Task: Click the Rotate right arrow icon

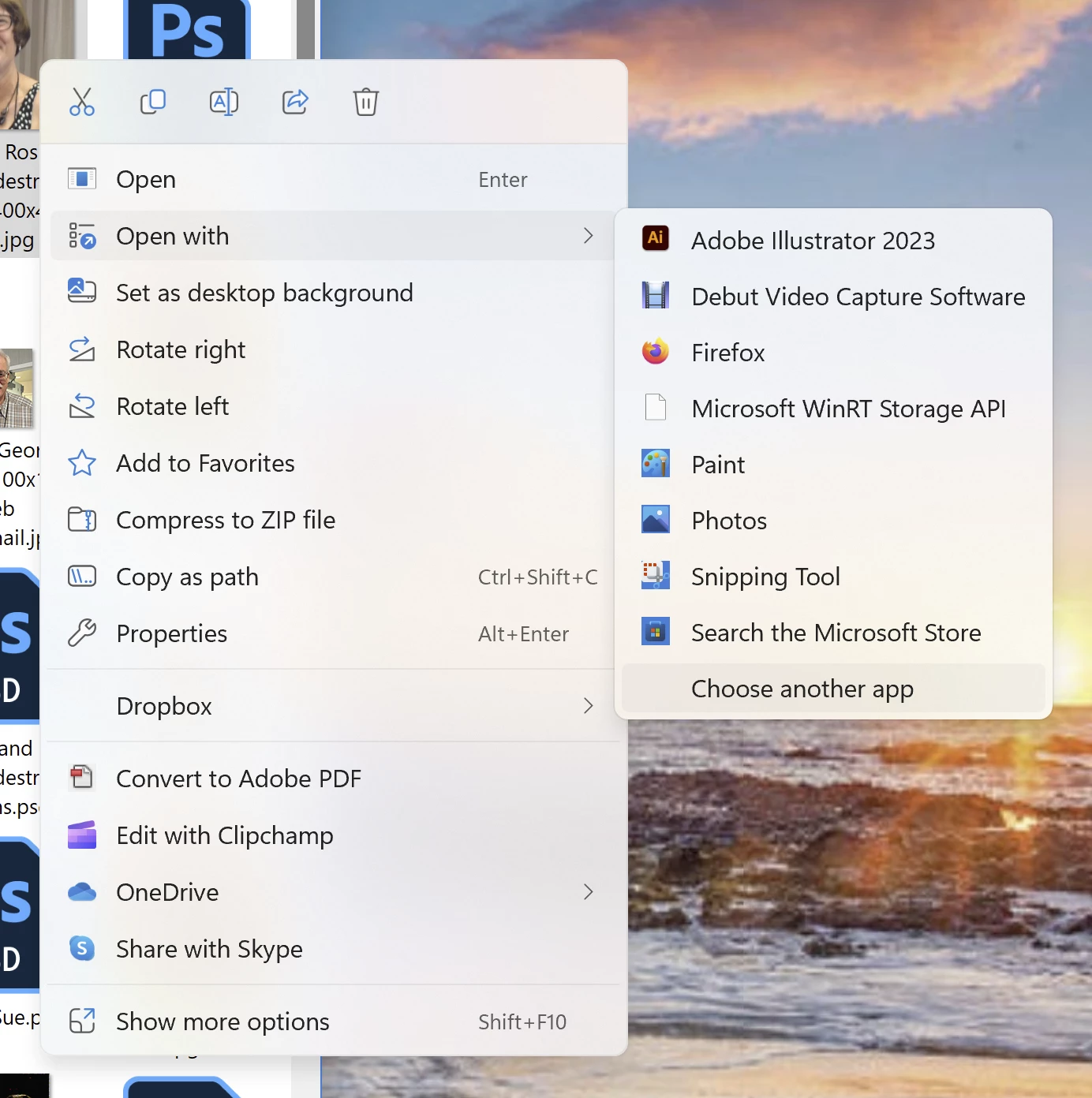Action: (82, 349)
